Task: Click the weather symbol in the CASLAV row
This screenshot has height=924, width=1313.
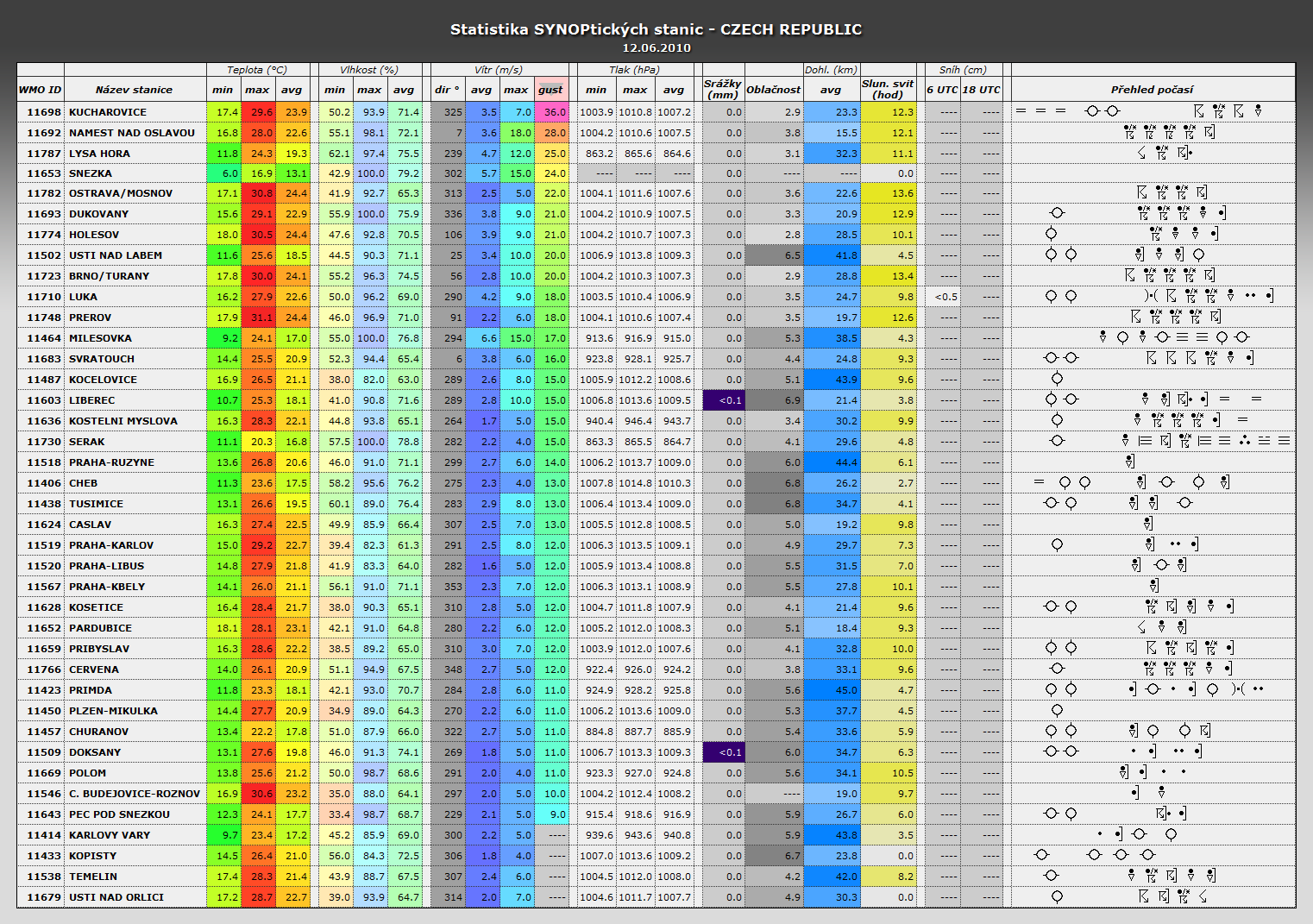Action: (1147, 524)
